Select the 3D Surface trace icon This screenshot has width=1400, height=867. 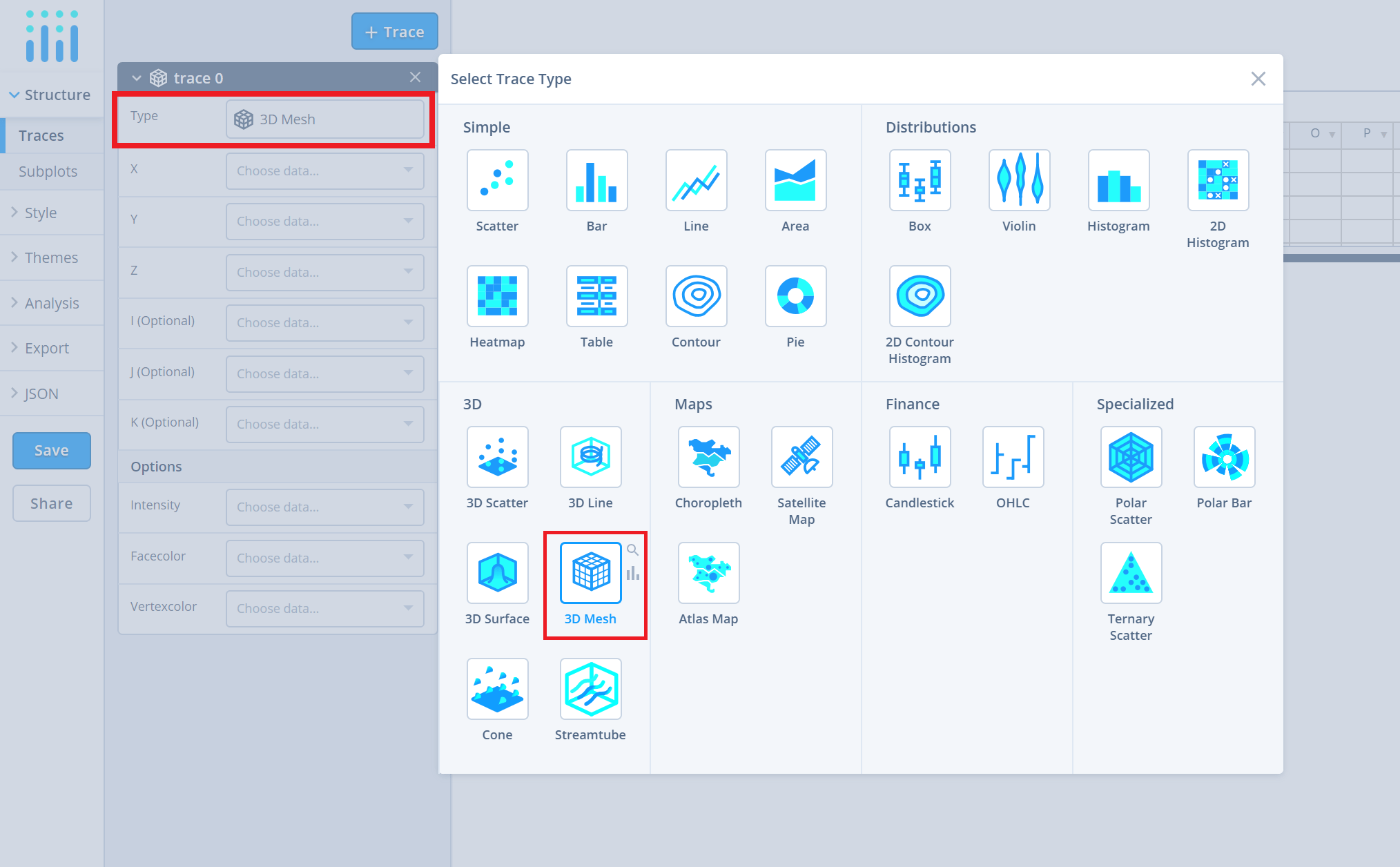point(497,573)
